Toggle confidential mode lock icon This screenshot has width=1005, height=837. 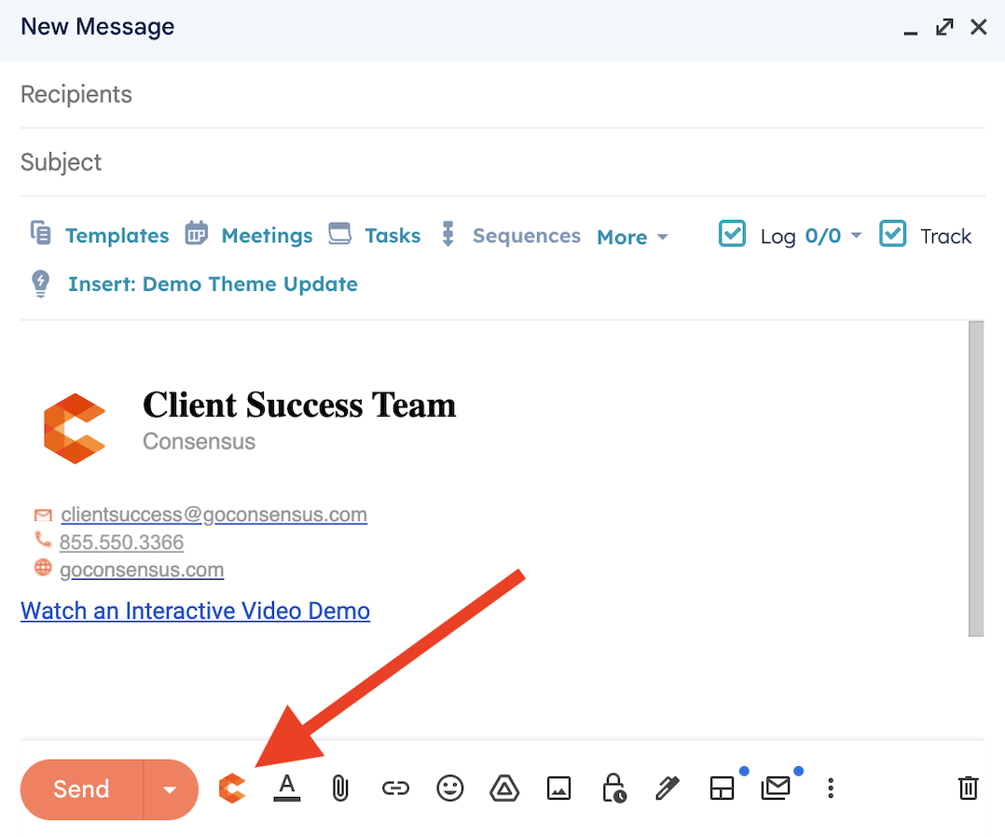(x=613, y=789)
